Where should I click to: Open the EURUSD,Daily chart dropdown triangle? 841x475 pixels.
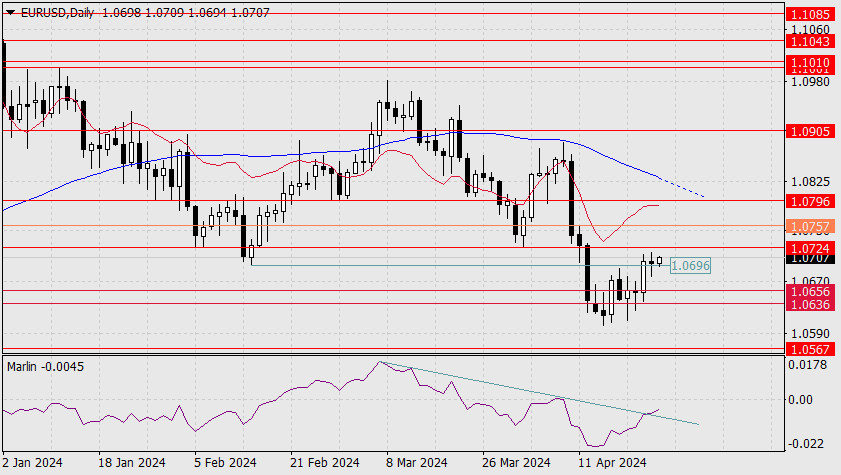point(10,12)
